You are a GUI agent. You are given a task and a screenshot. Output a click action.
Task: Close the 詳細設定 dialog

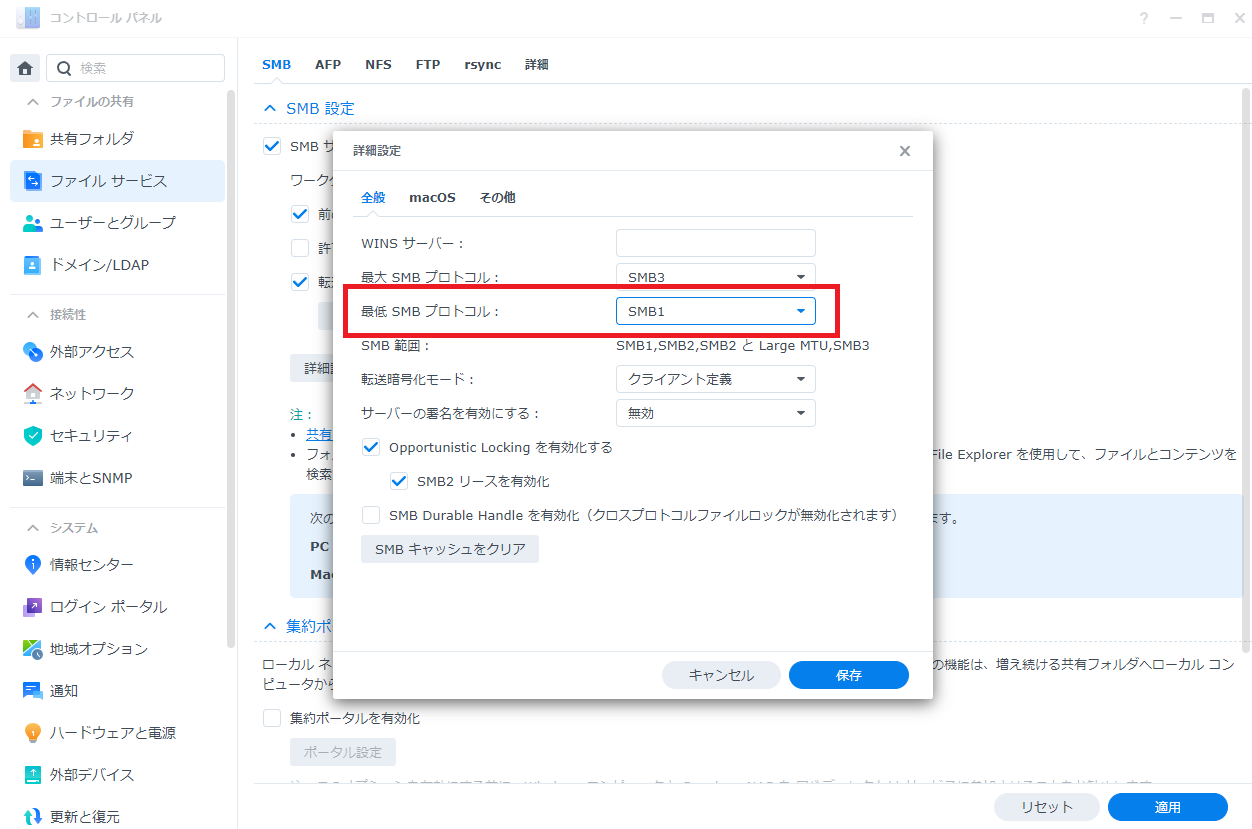click(905, 151)
